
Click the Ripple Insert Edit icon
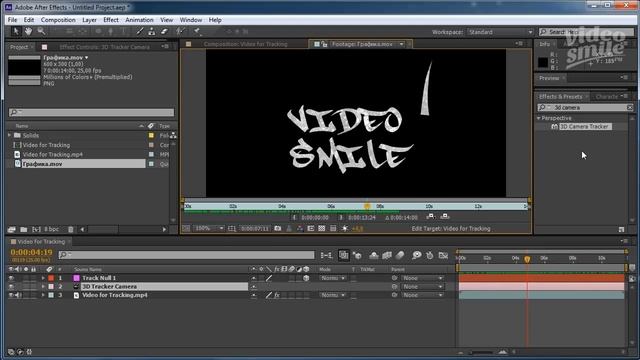430,216
